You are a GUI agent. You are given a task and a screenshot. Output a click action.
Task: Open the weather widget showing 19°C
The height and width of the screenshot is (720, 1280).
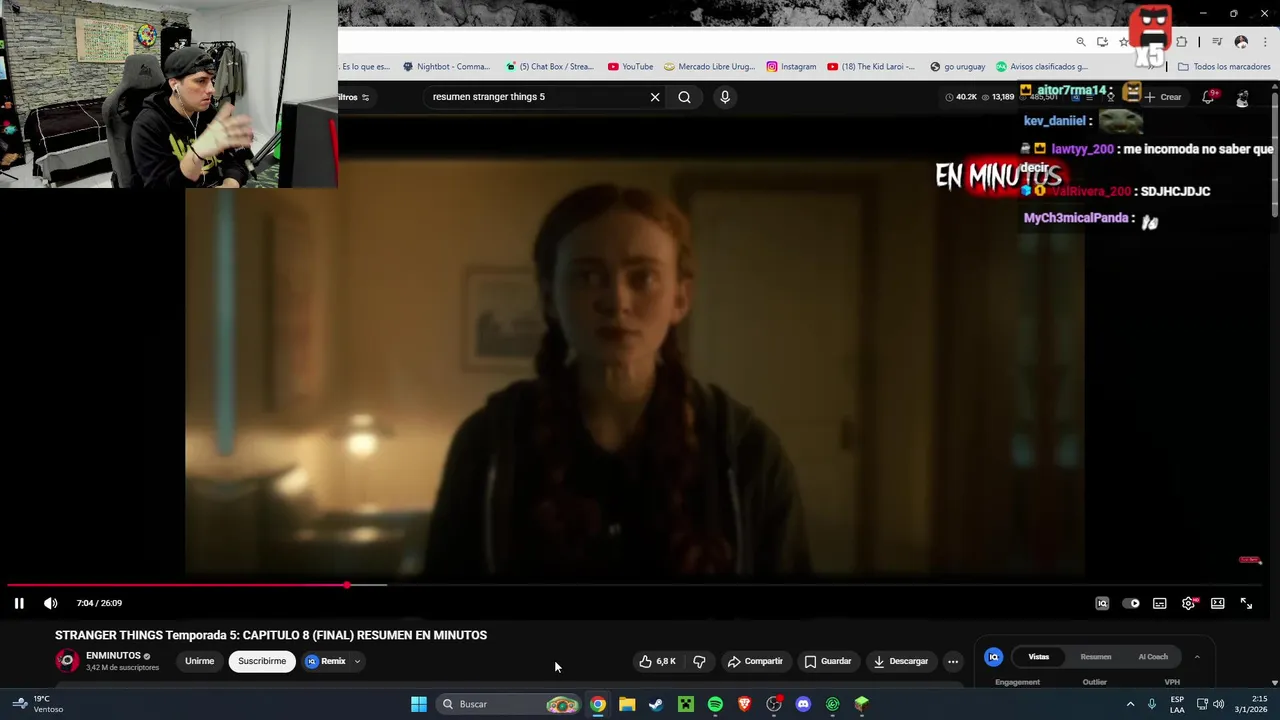pos(38,704)
